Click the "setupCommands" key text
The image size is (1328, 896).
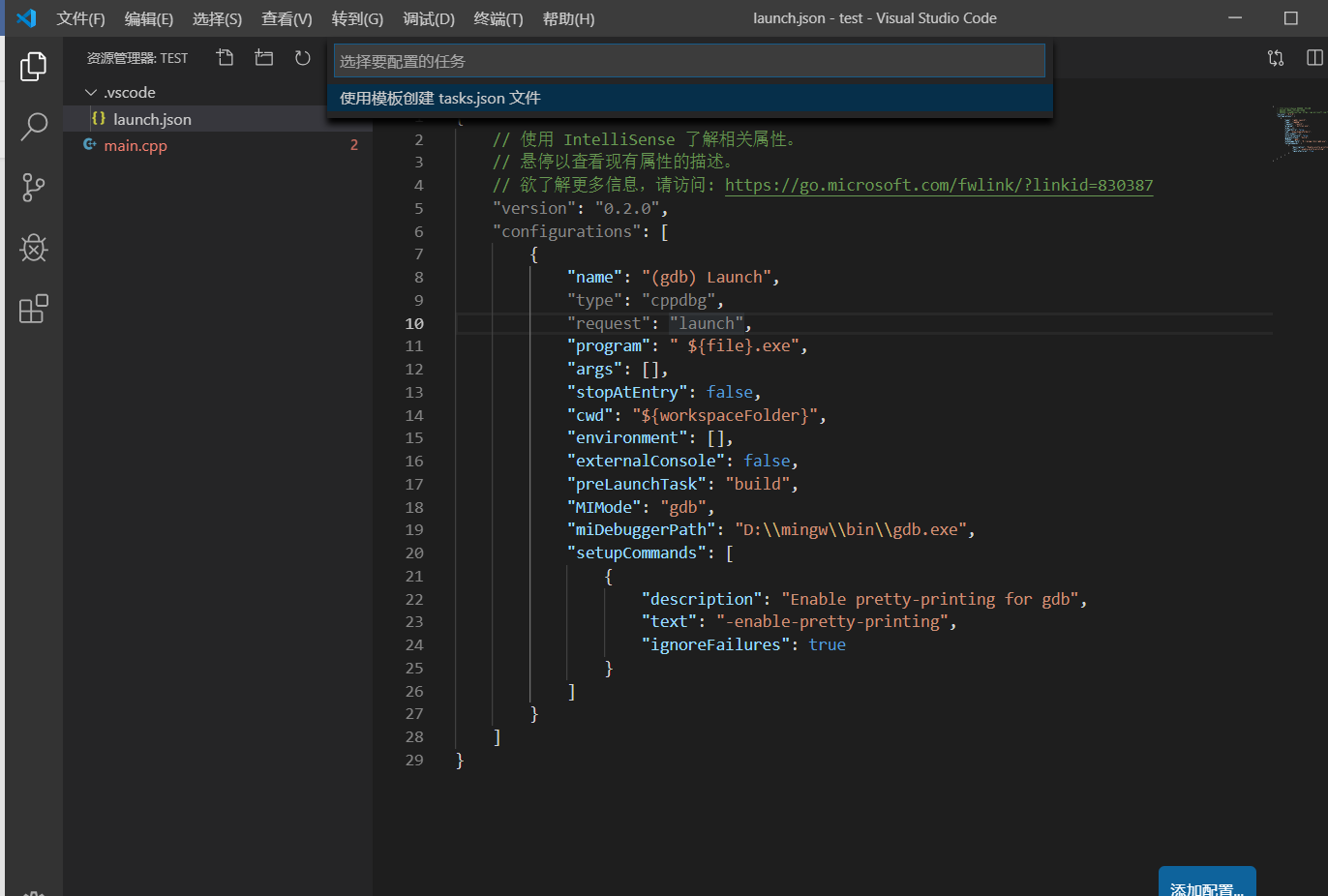pyautogui.click(x=637, y=553)
